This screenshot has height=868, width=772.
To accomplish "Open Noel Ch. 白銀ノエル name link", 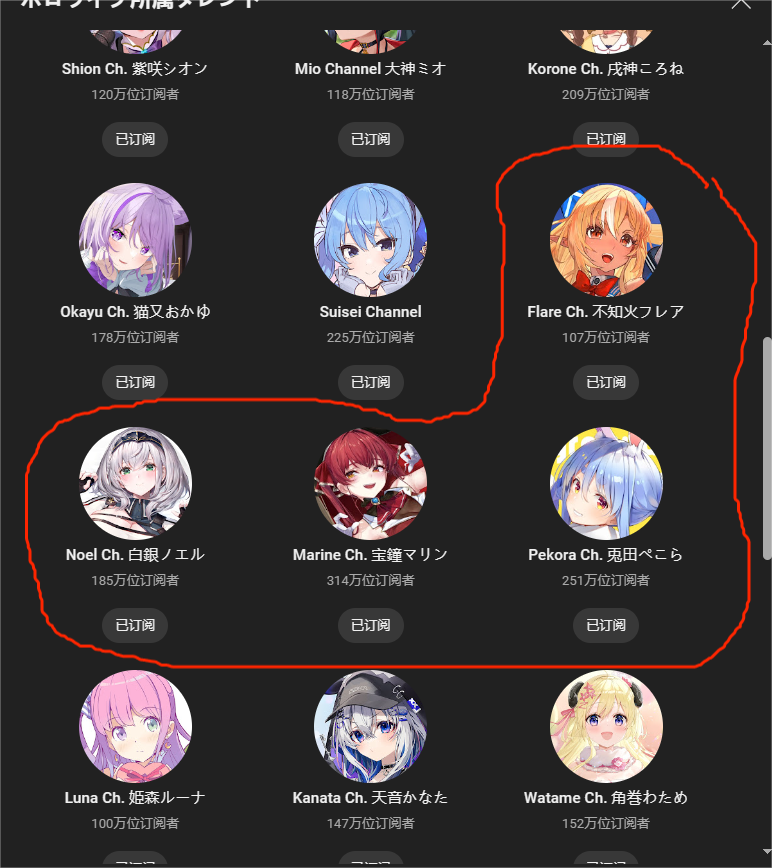I will tap(136, 555).
